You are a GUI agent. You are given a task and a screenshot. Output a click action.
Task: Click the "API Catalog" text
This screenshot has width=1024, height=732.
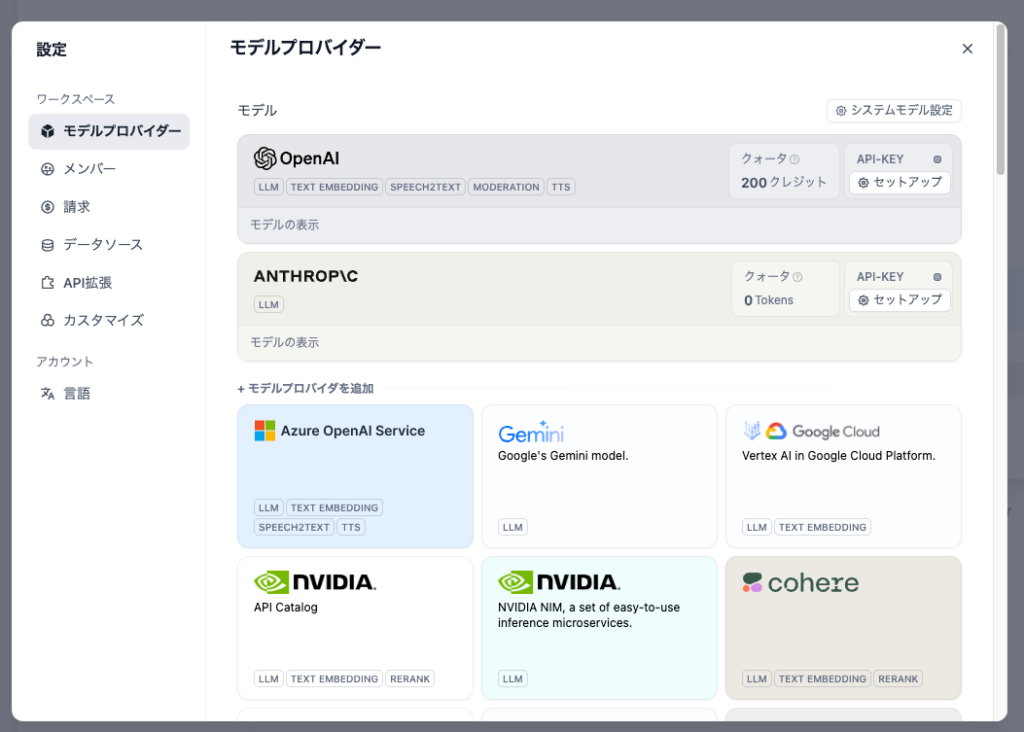coord(285,607)
